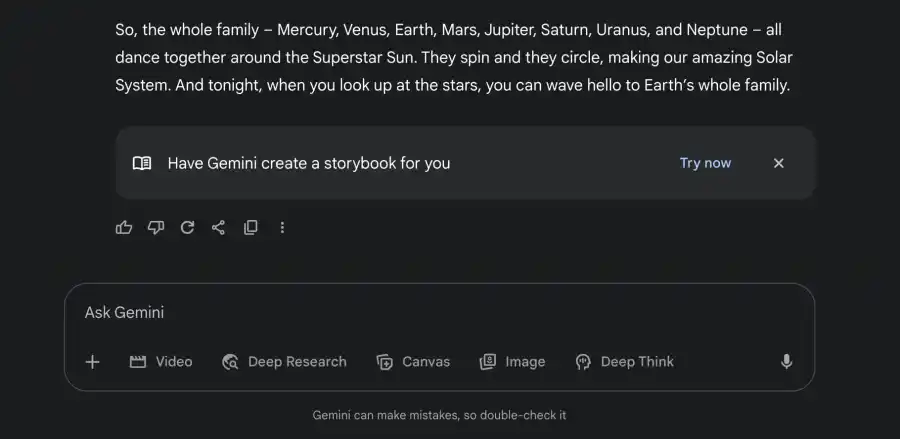Start voice input with the microphone icon

tap(786, 362)
